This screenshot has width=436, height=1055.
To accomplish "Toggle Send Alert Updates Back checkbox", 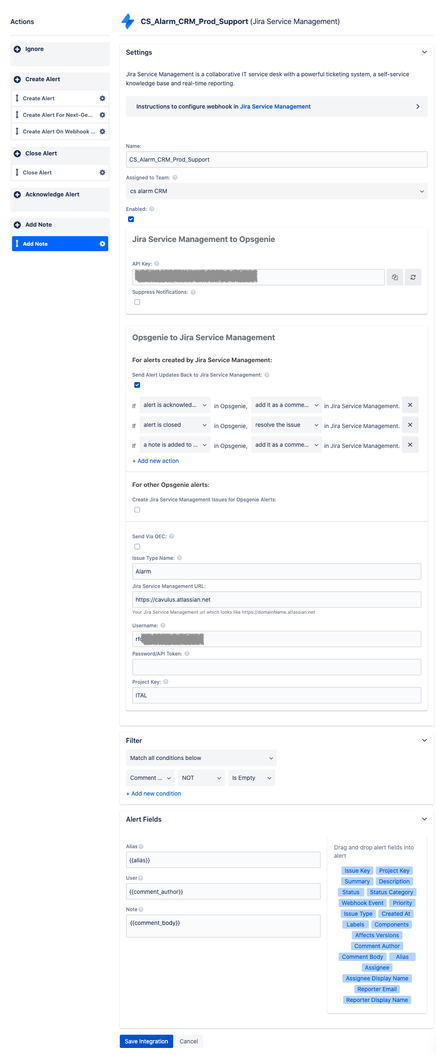I will click(137, 386).
